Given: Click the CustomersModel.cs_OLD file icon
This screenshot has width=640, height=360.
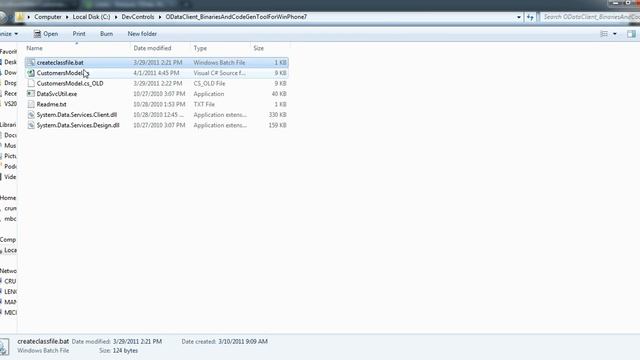Looking at the screenshot, I should click(x=31, y=83).
